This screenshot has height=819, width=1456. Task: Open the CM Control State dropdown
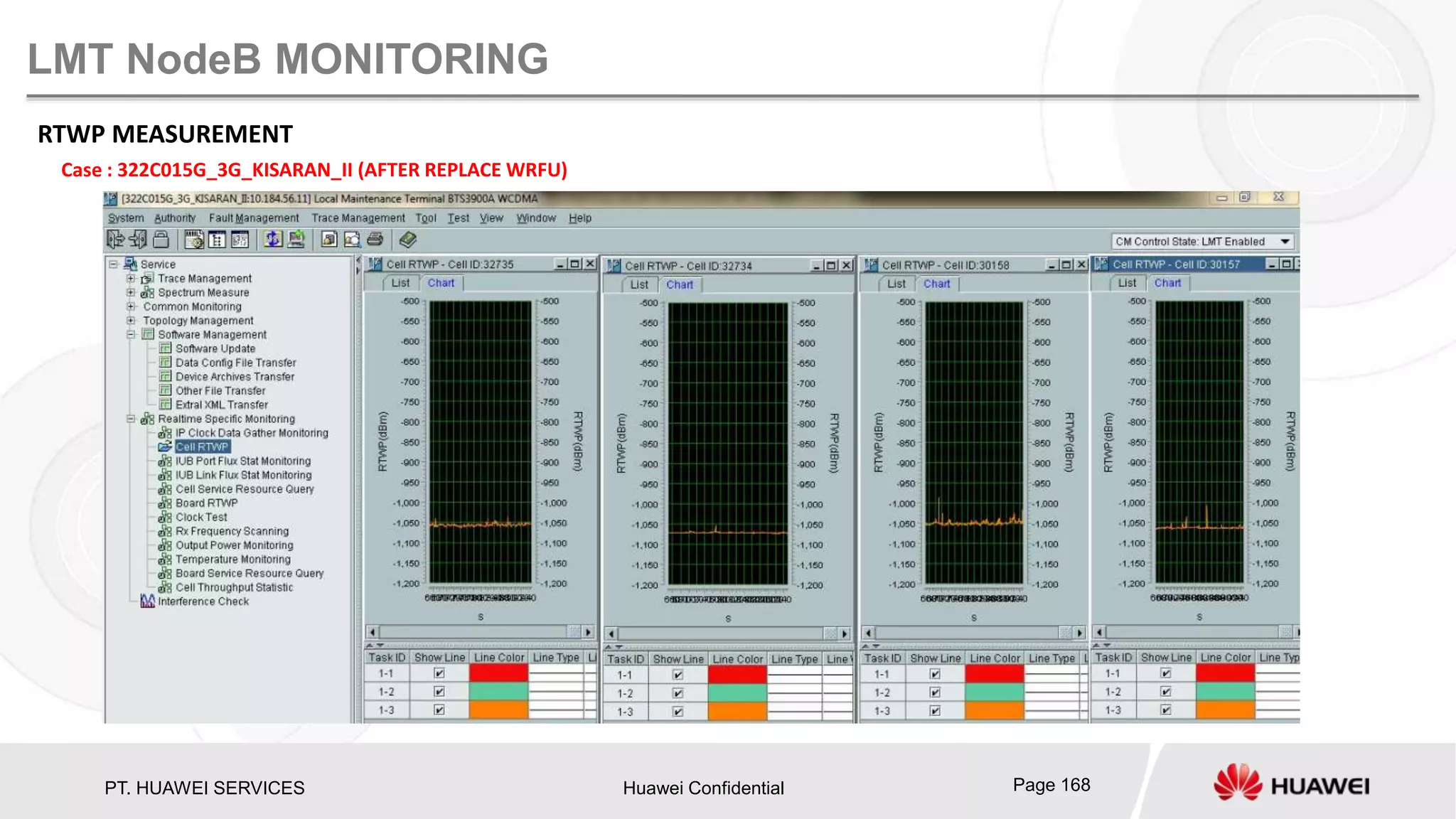(x=1285, y=242)
